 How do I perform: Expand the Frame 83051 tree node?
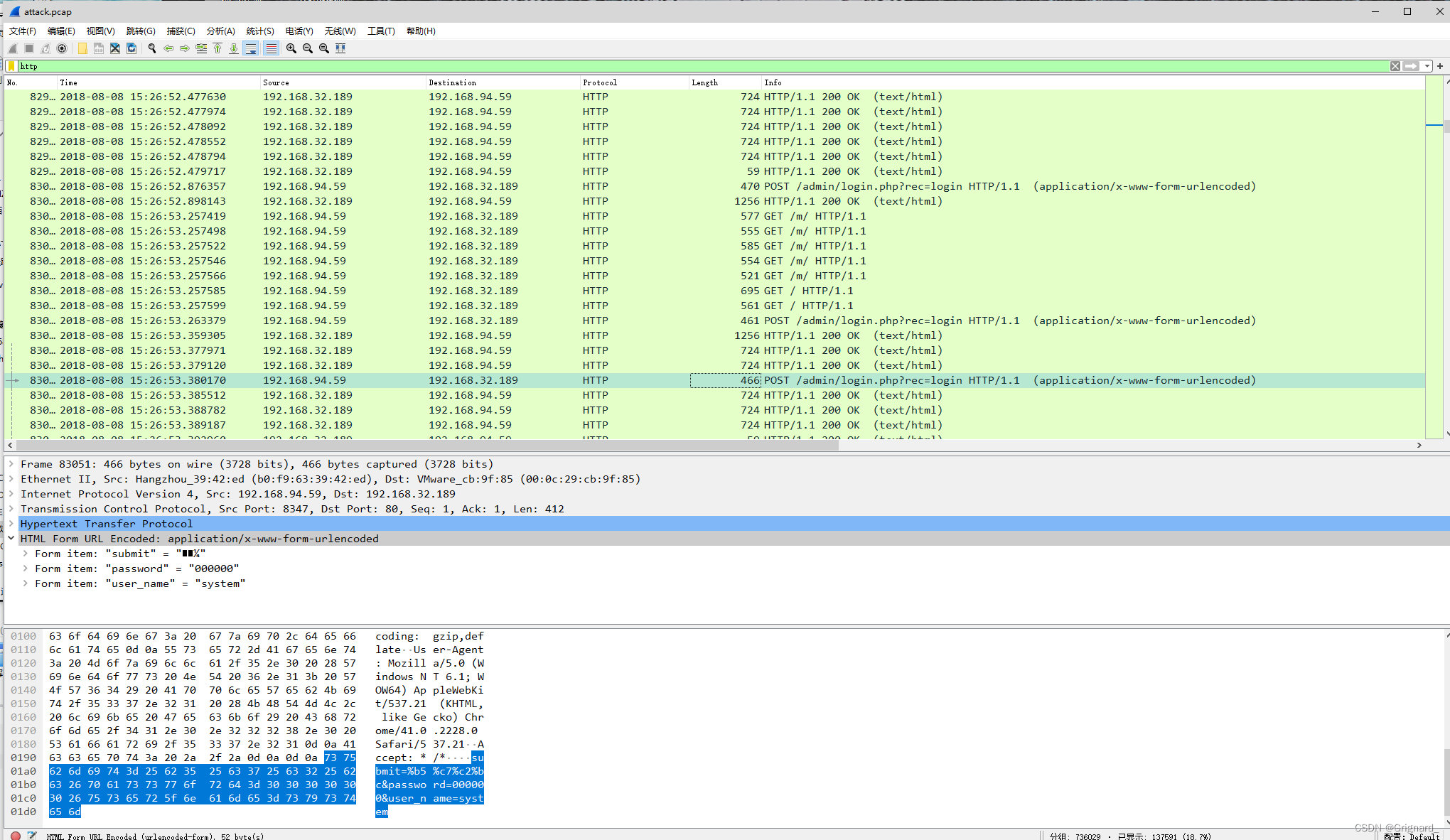point(11,464)
